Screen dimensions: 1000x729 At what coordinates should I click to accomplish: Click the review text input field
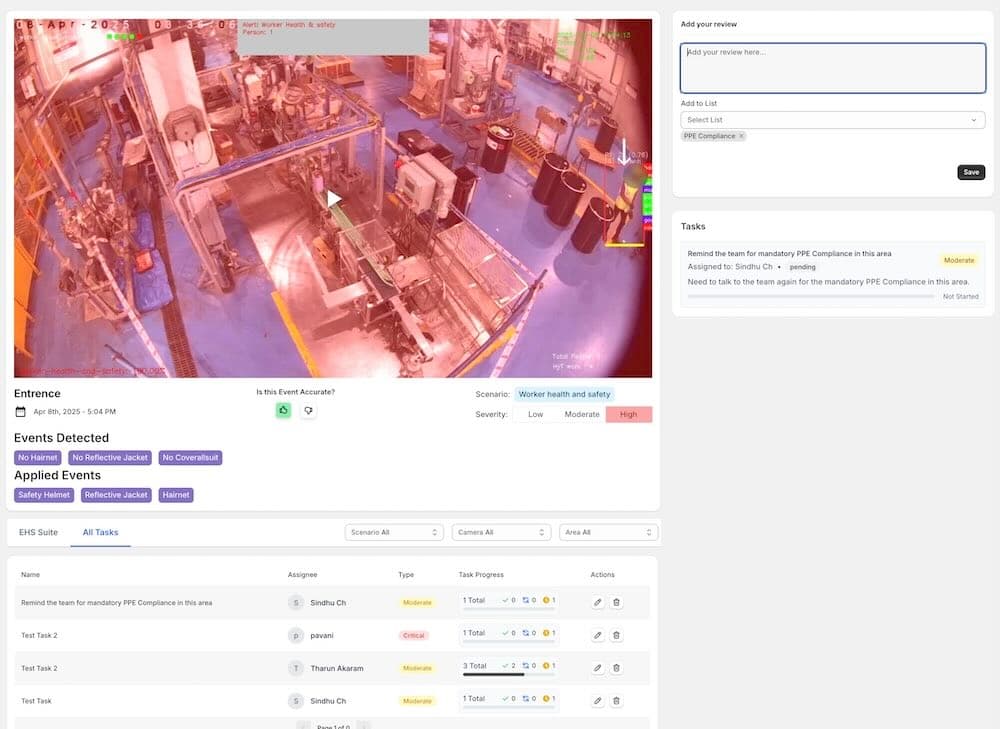point(832,68)
